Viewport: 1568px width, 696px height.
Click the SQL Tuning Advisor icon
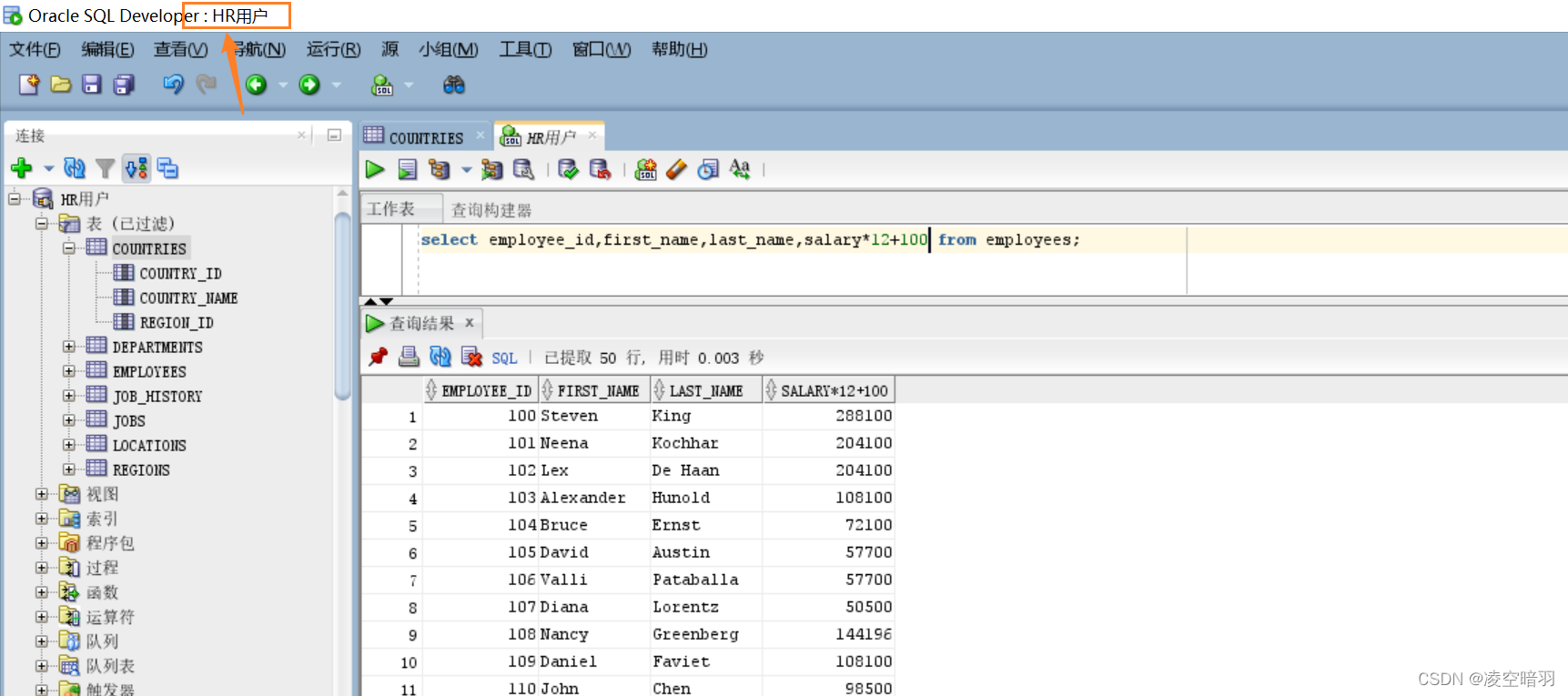tap(523, 169)
